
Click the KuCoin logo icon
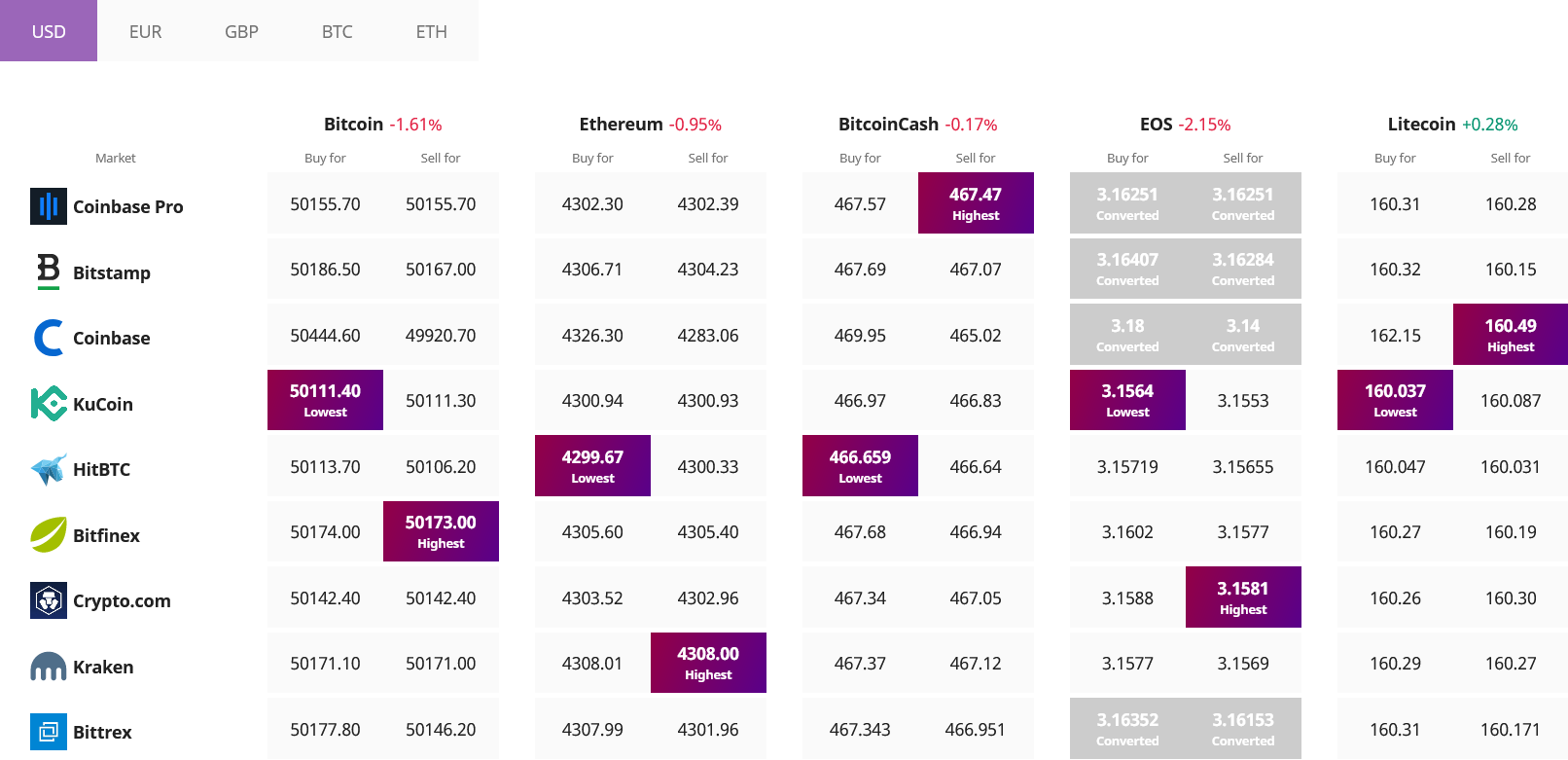[49, 403]
